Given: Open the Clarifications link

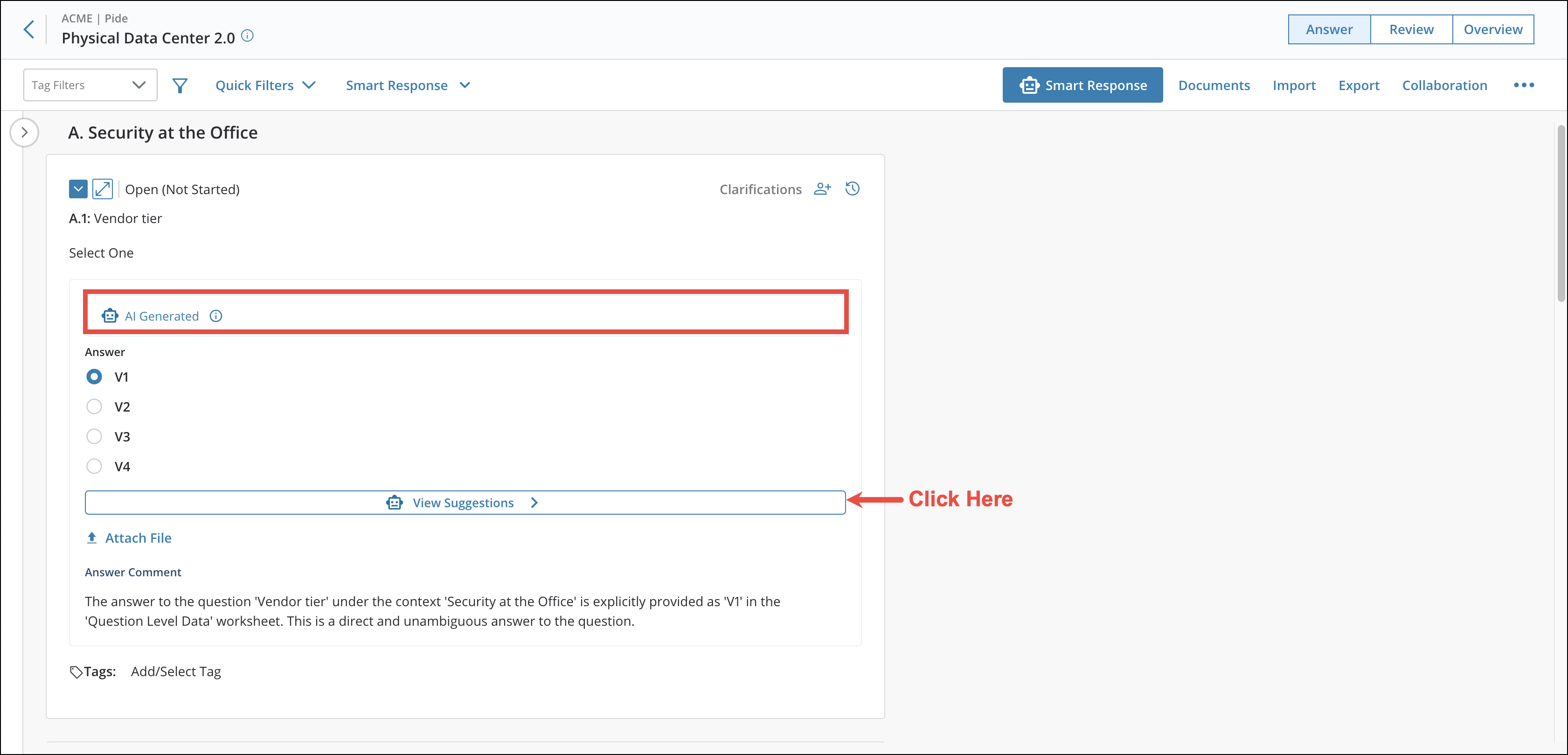Looking at the screenshot, I should [x=760, y=189].
